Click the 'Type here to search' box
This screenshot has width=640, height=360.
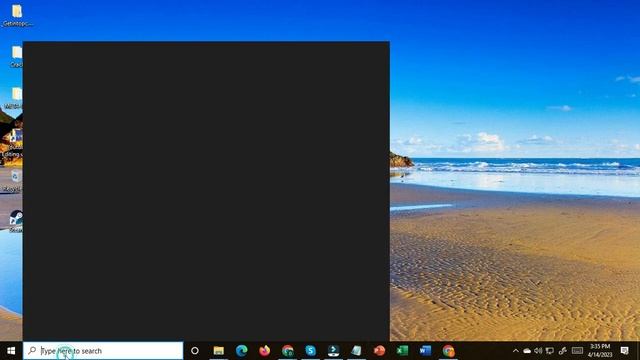(x=103, y=351)
